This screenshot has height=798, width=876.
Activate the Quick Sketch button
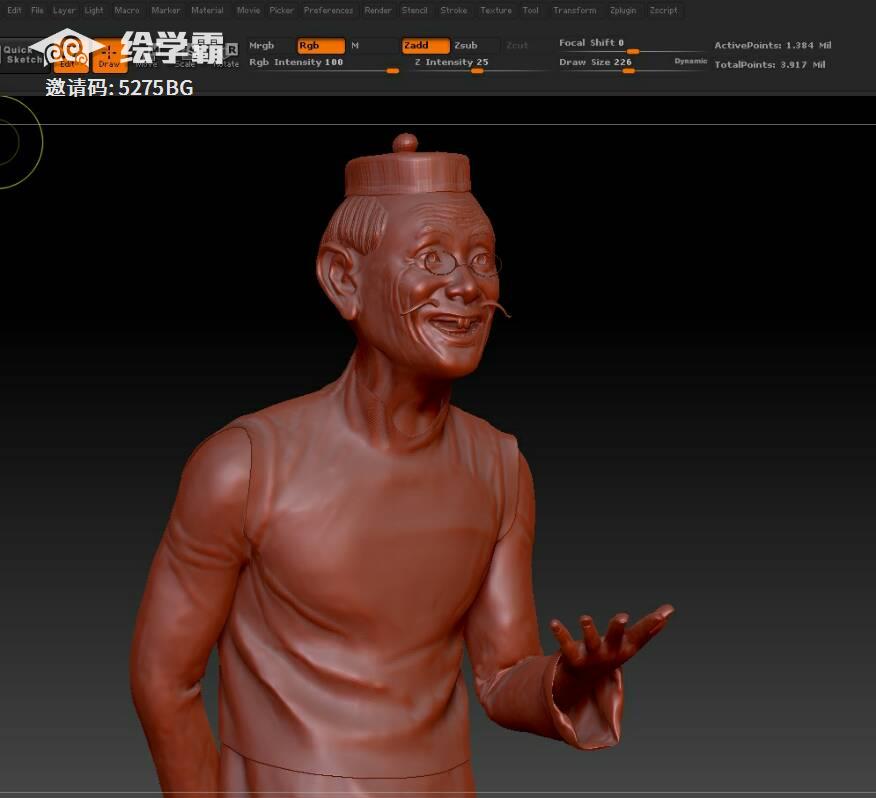[23, 55]
